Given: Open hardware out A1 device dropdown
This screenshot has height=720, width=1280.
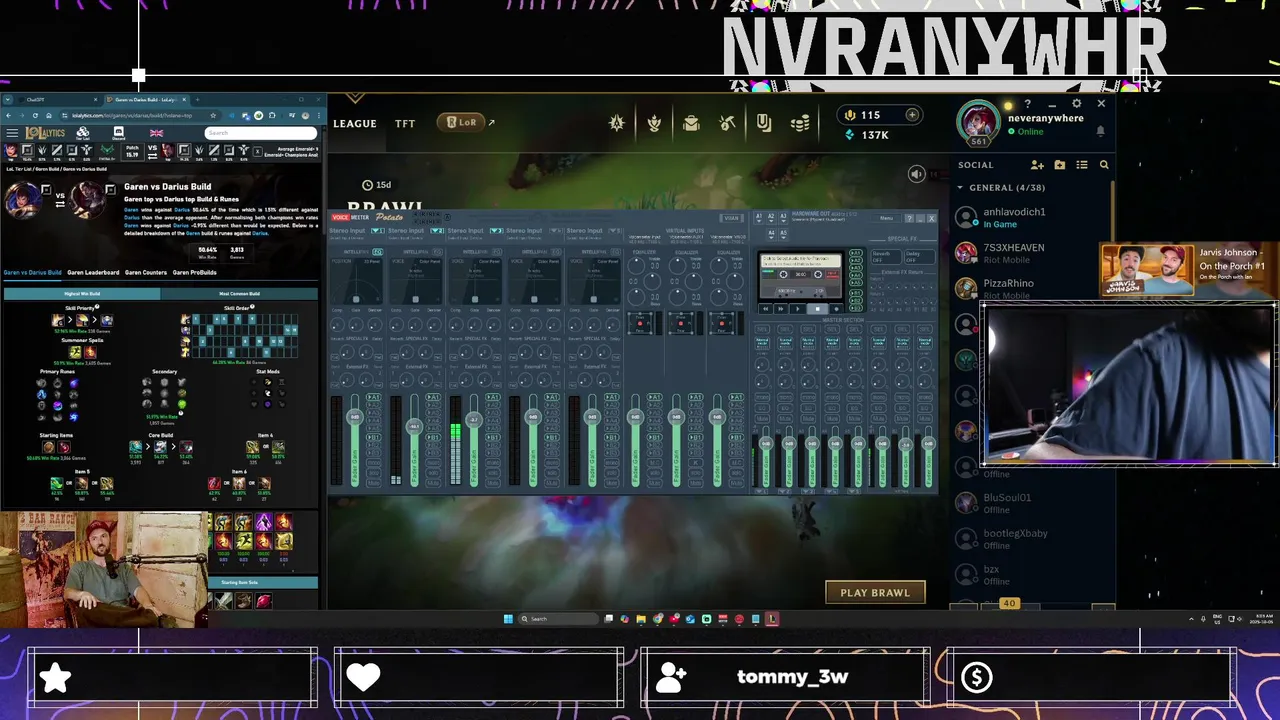Looking at the screenshot, I should click(x=759, y=218).
